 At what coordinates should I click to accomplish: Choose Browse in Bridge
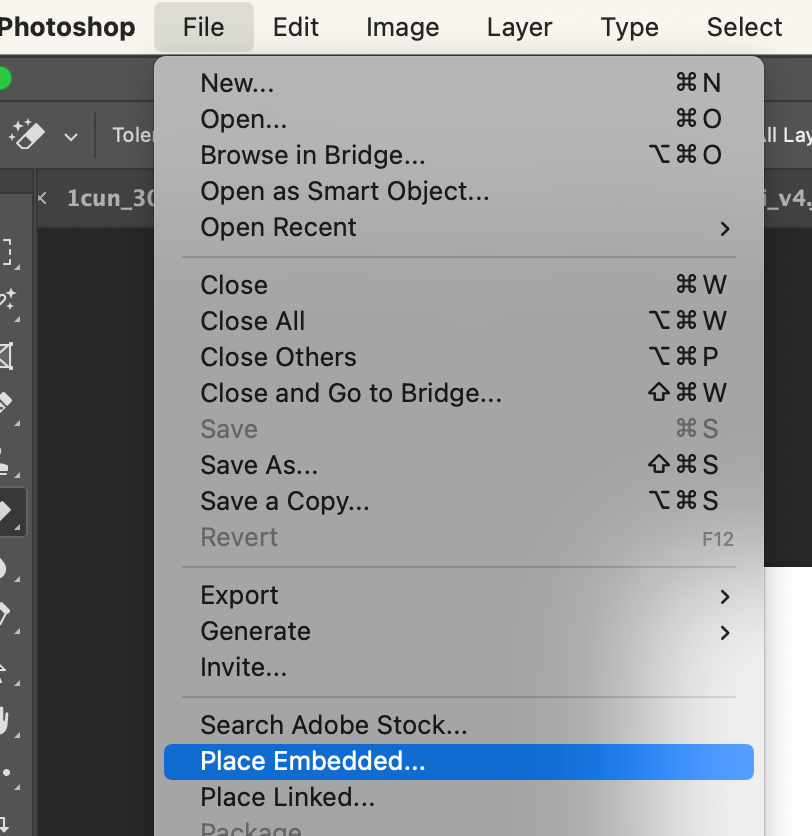[x=313, y=156]
